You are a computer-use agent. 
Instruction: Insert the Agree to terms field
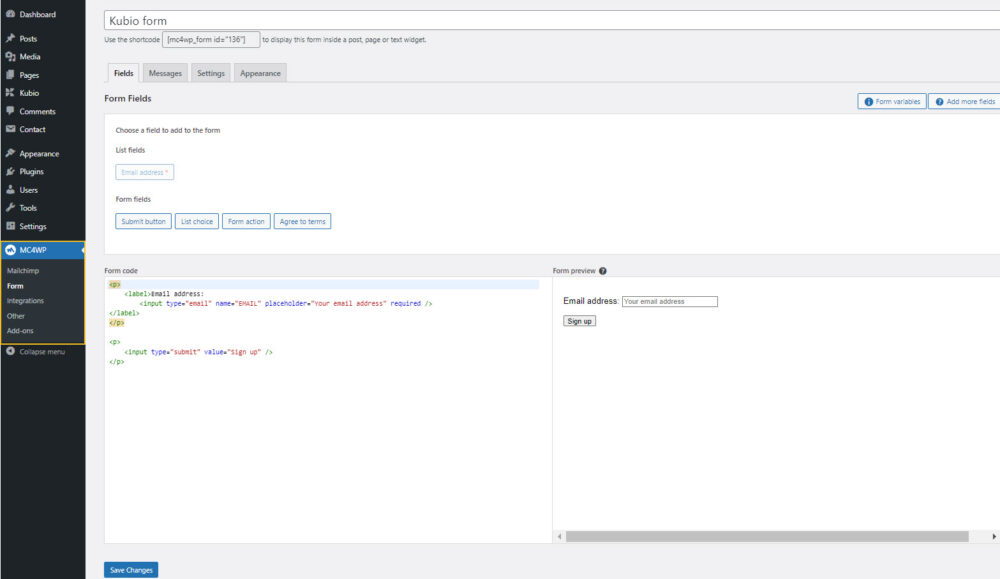[302, 221]
